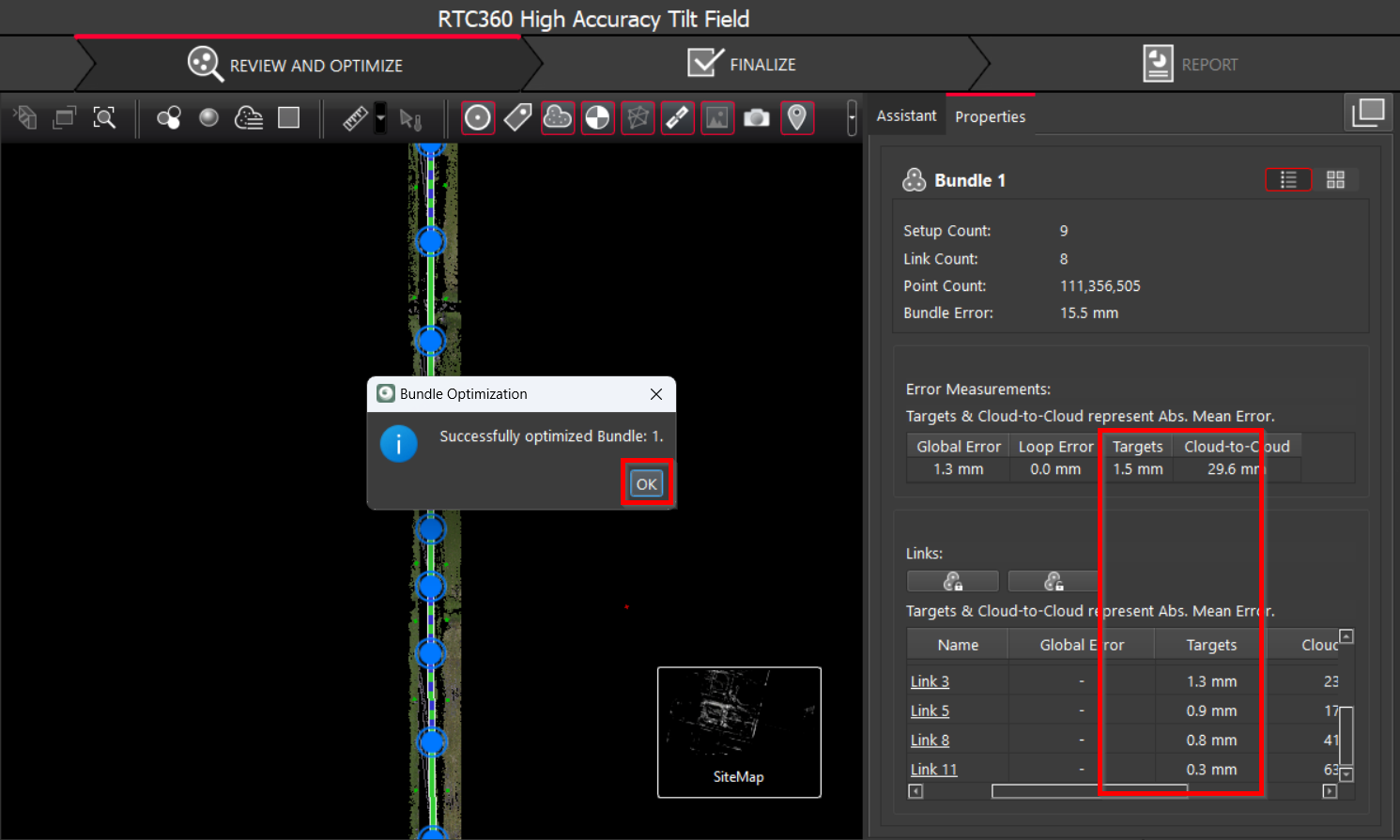
Task: Click the tag label icon in toolbar
Action: pyautogui.click(x=517, y=118)
